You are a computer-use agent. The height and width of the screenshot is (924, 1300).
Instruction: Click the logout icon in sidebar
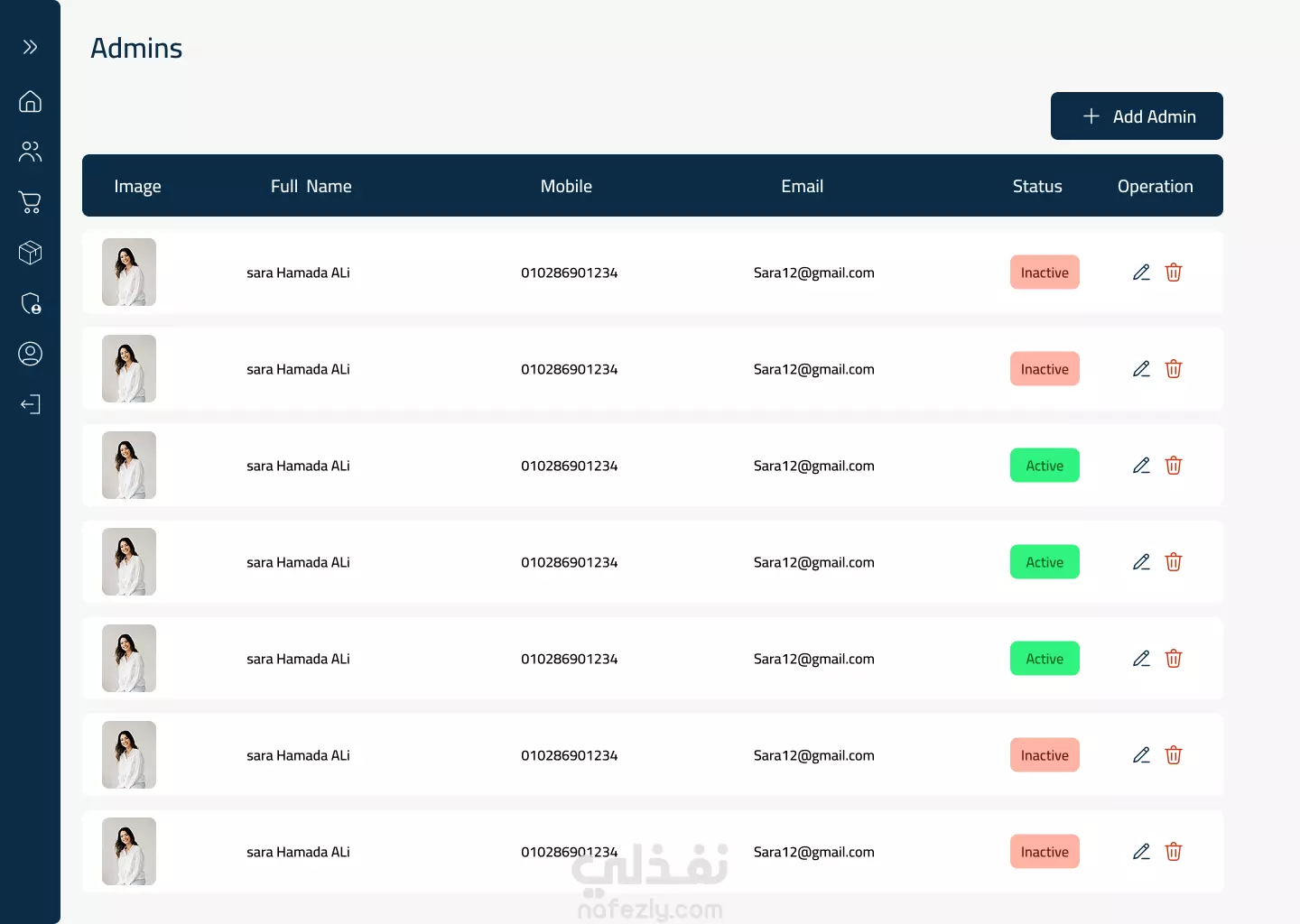click(x=30, y=404)
